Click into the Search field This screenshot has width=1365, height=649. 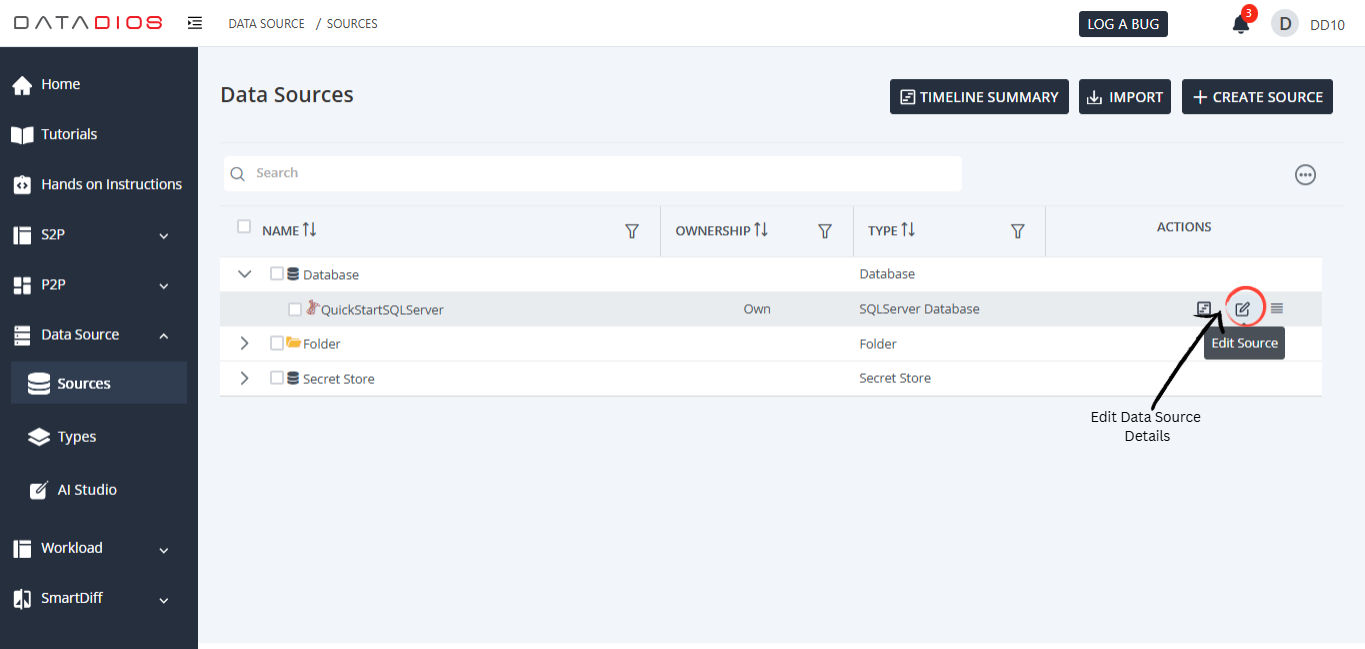point(600,173)
